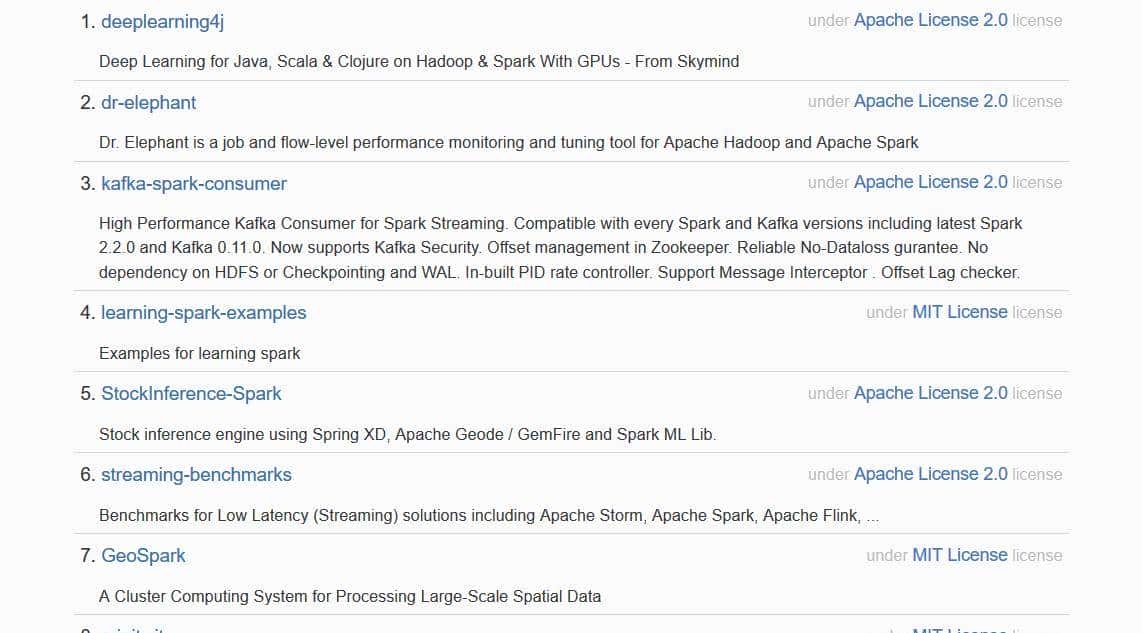Click the Stock inference engine description
This screenshot has width=1142, height=633.
pyautogui.click(x=407, y=434)
